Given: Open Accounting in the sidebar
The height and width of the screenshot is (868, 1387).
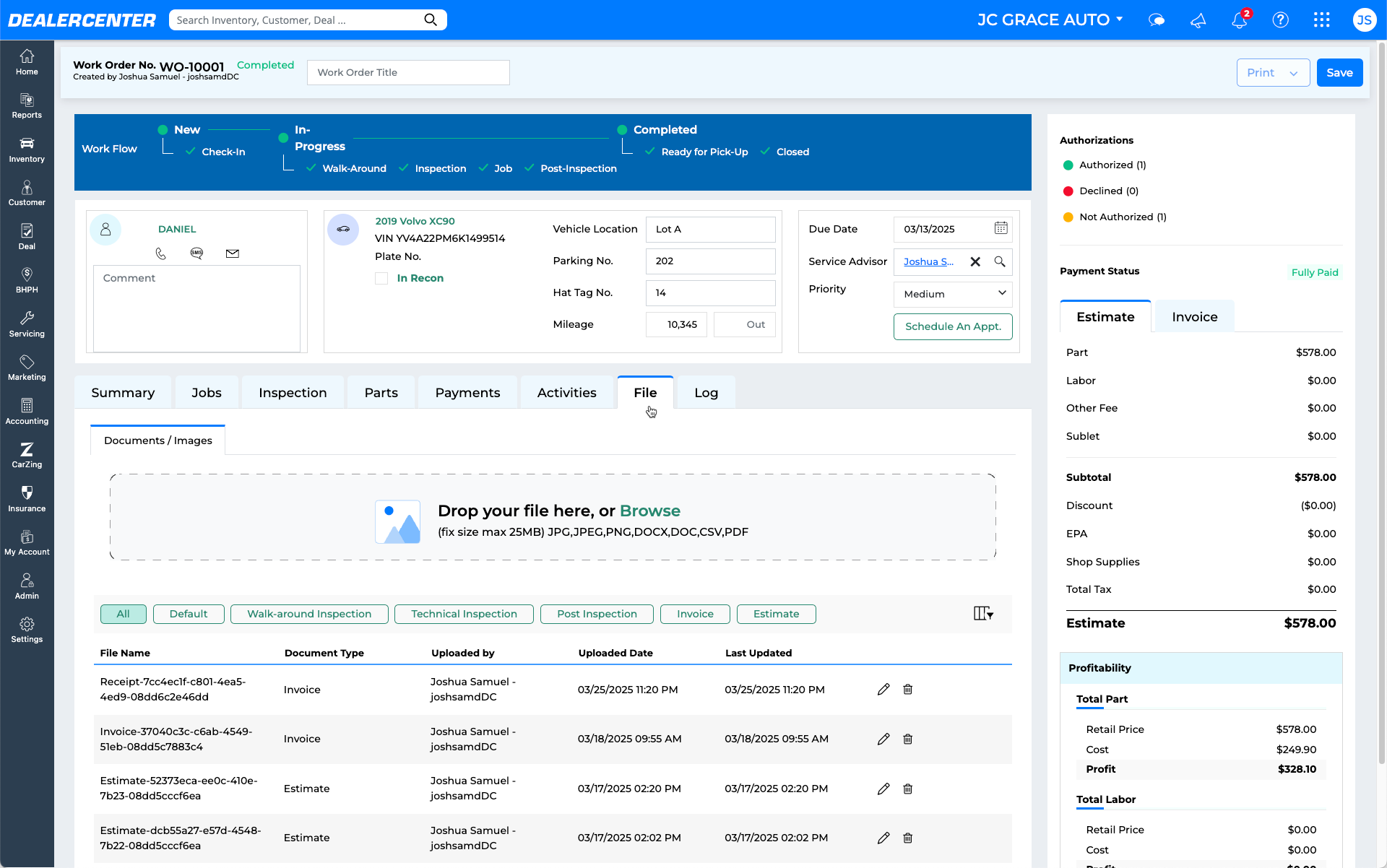Looking at the screenshot, I should pos(27,412).
